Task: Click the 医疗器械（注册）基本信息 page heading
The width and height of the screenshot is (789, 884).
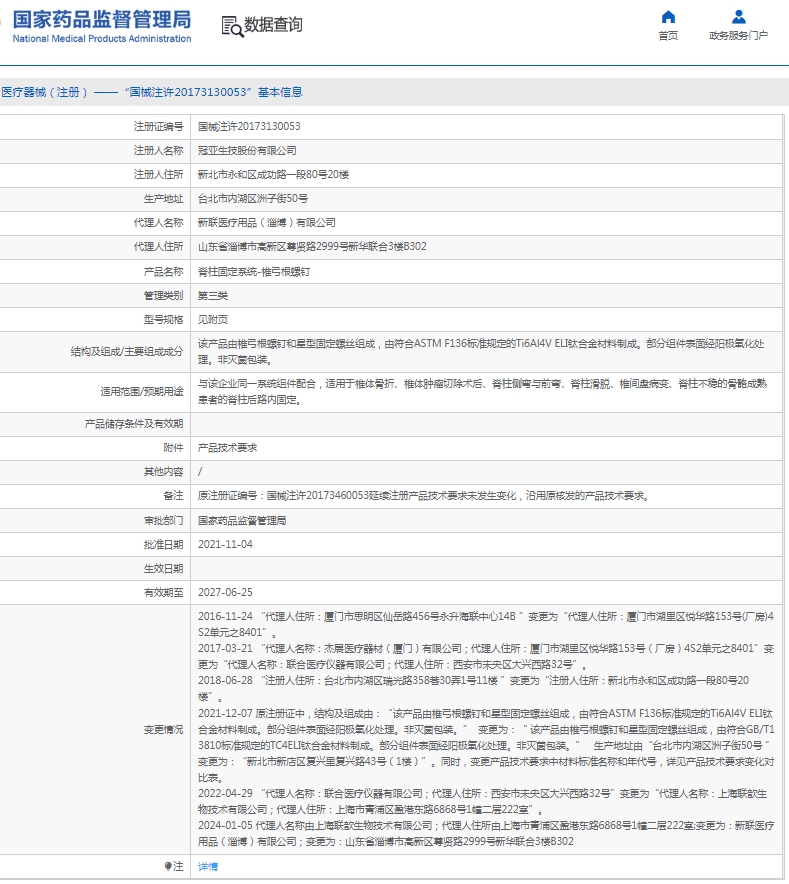Action: coord(152,92)
